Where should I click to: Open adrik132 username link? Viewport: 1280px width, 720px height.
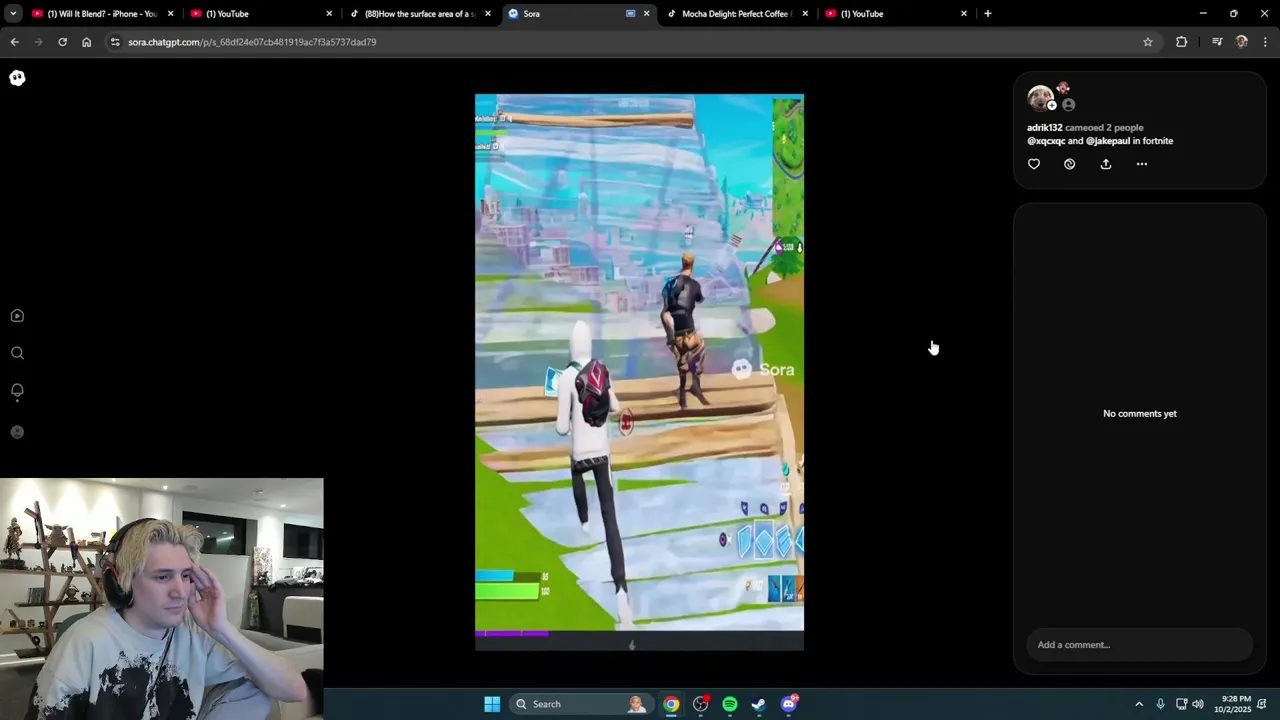(x=1045, y=128)
